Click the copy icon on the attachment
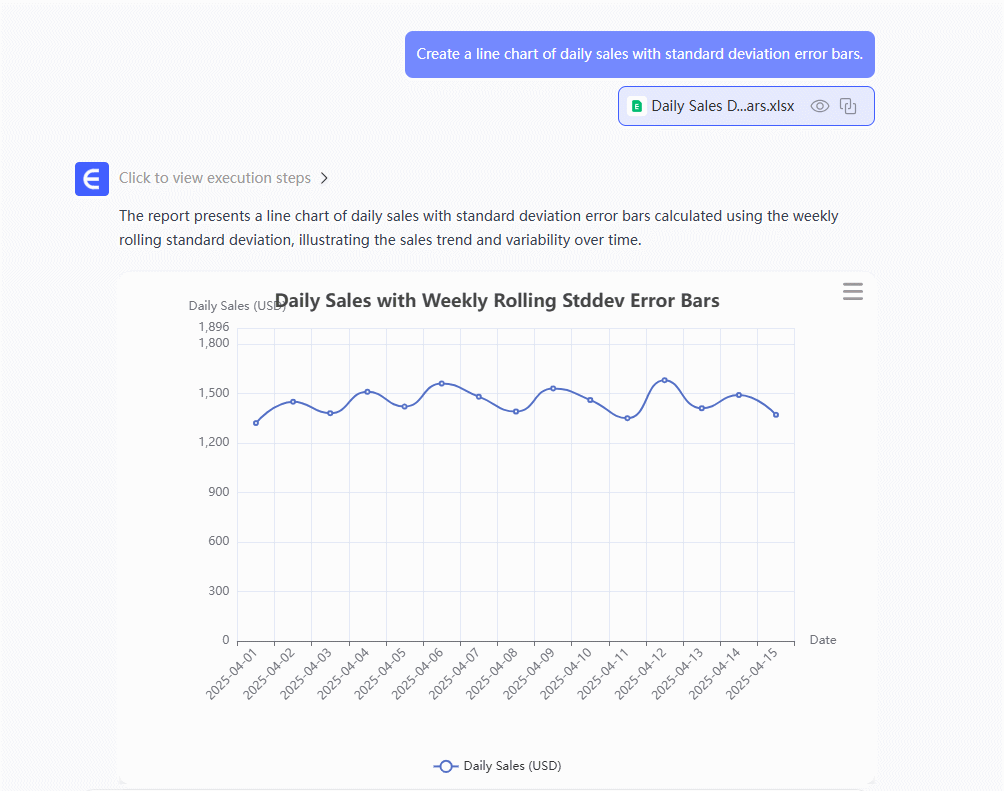1004x791 pixels. [848, 106]
